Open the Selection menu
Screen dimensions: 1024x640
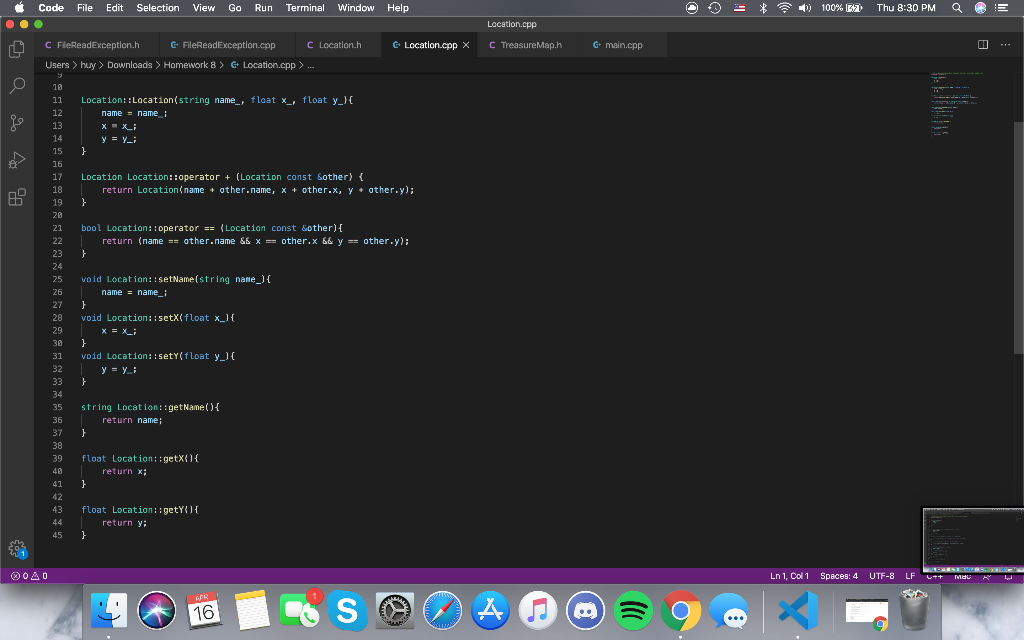(x=158, y=8)
